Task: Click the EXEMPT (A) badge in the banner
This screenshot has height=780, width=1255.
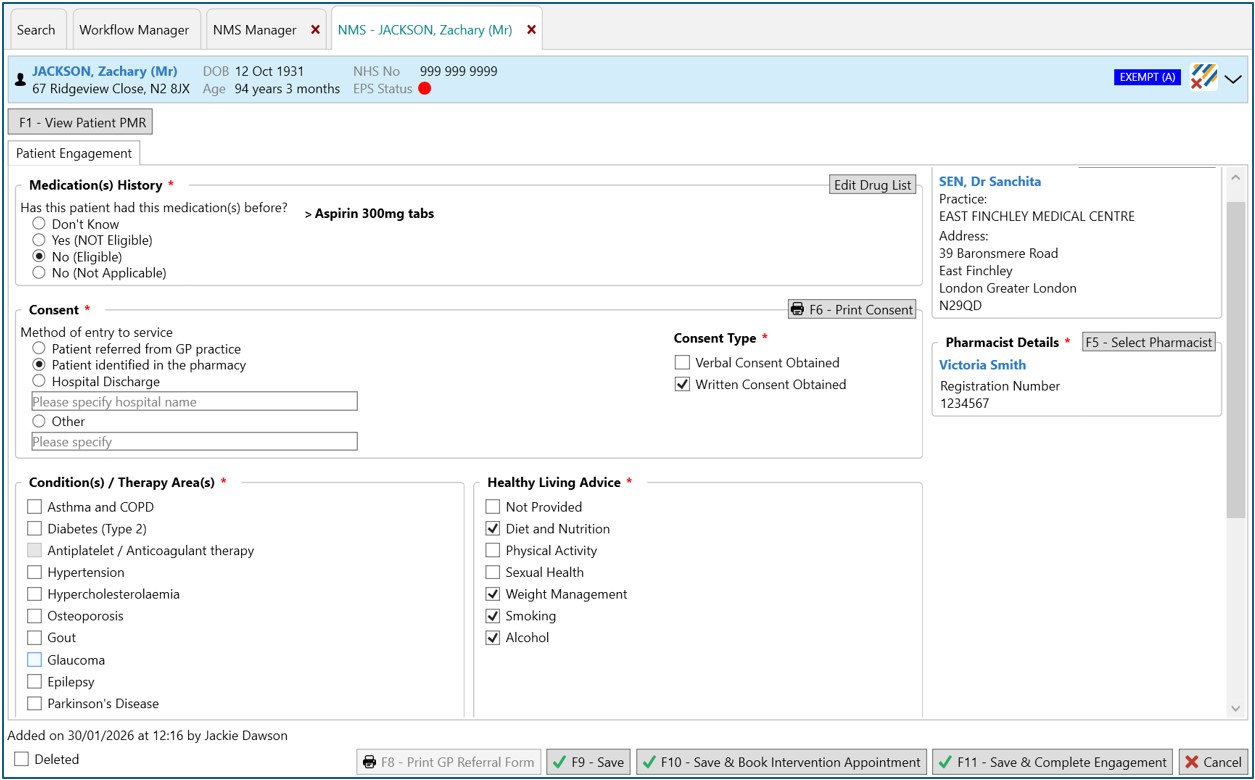Action: pos(1146,75)
